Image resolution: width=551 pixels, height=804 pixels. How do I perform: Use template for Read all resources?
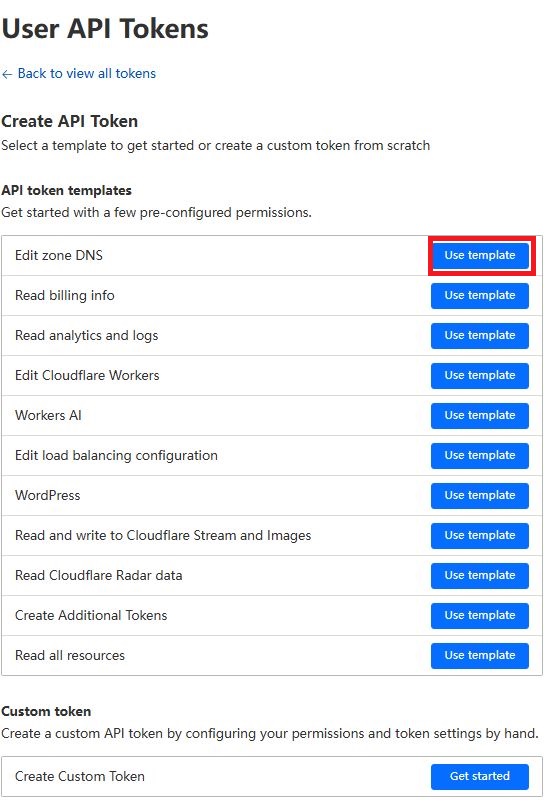(479, 655)
